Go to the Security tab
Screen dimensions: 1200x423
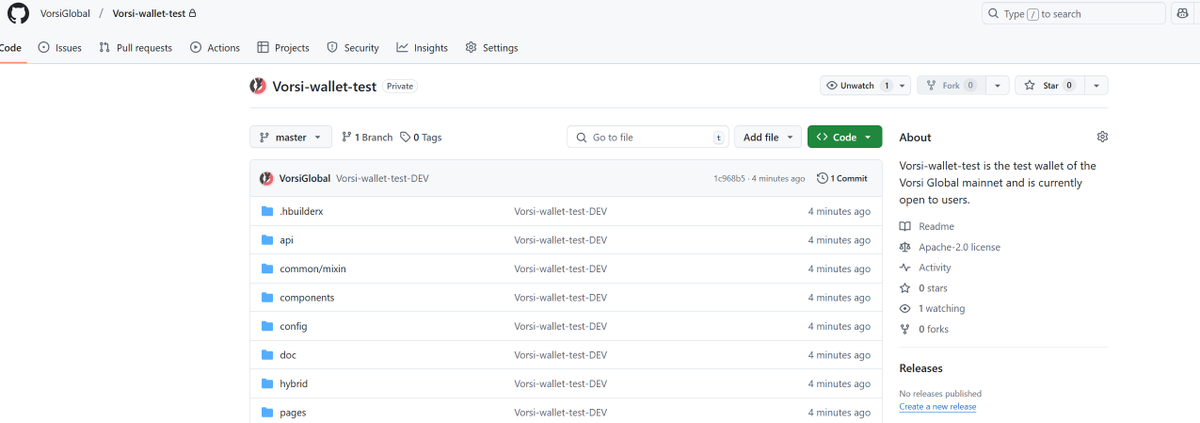[353, 47]
